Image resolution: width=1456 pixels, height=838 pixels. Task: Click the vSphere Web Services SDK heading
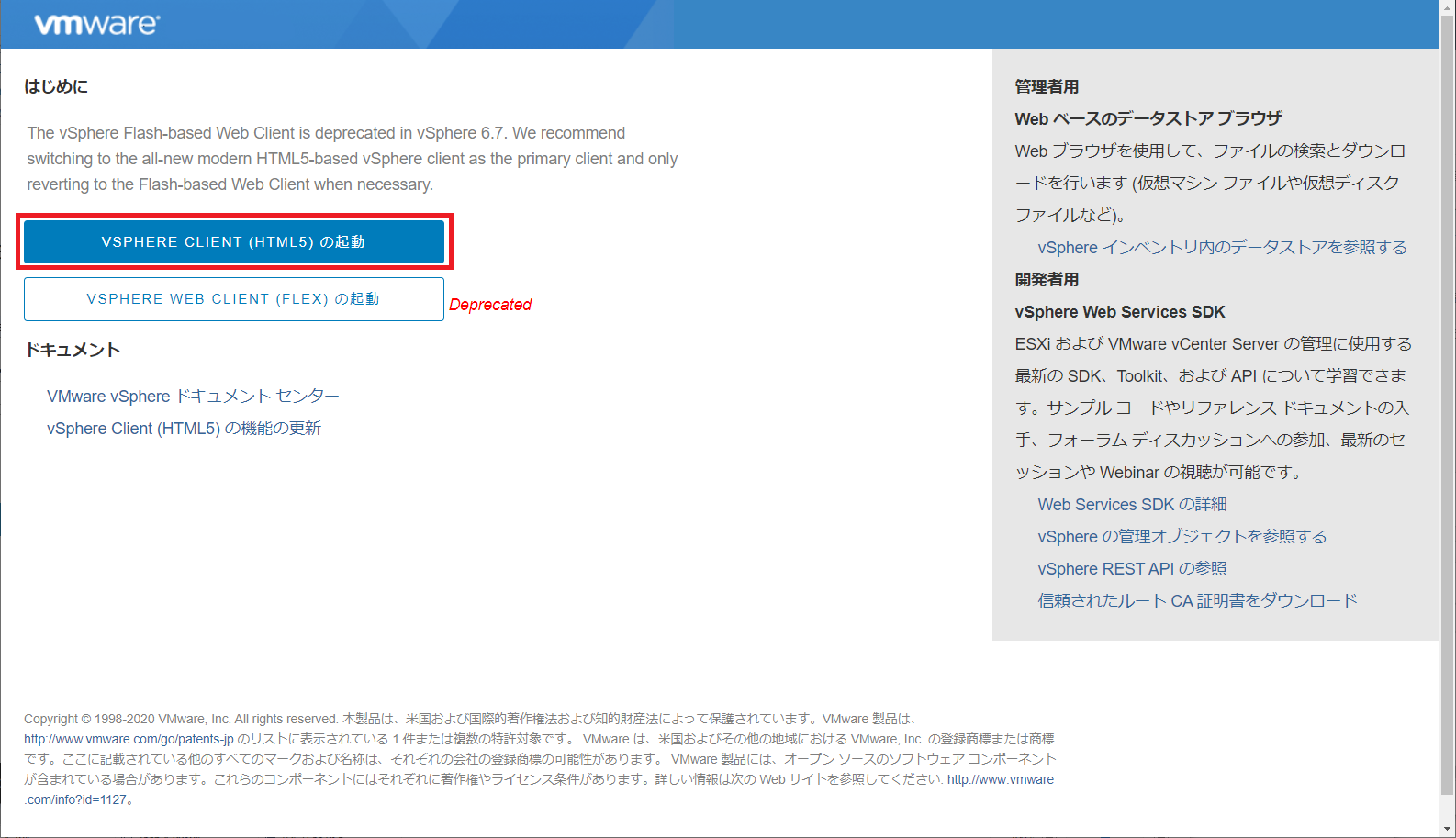[1120, 312]
